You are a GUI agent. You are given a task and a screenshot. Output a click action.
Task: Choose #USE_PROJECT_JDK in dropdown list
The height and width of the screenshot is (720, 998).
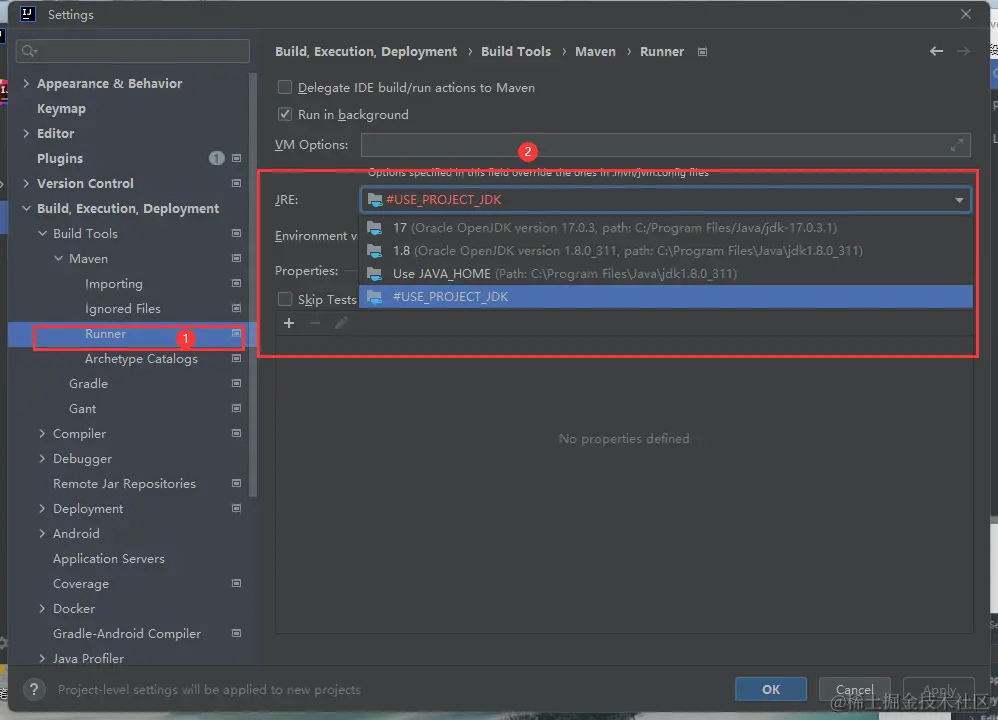pyautogui.click(x=666, y=297)
